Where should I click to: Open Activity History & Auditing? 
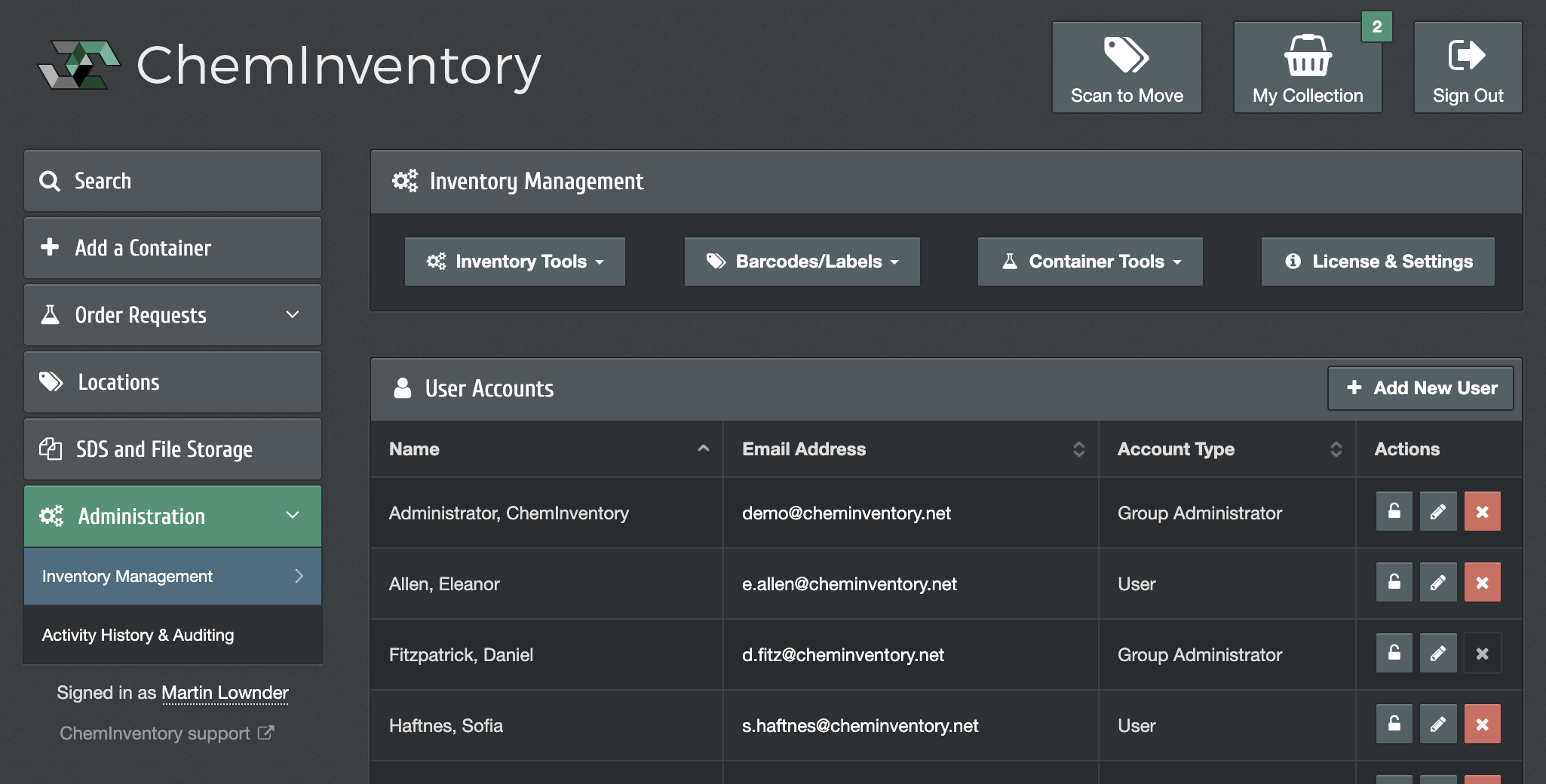click(x=173, y=635)
